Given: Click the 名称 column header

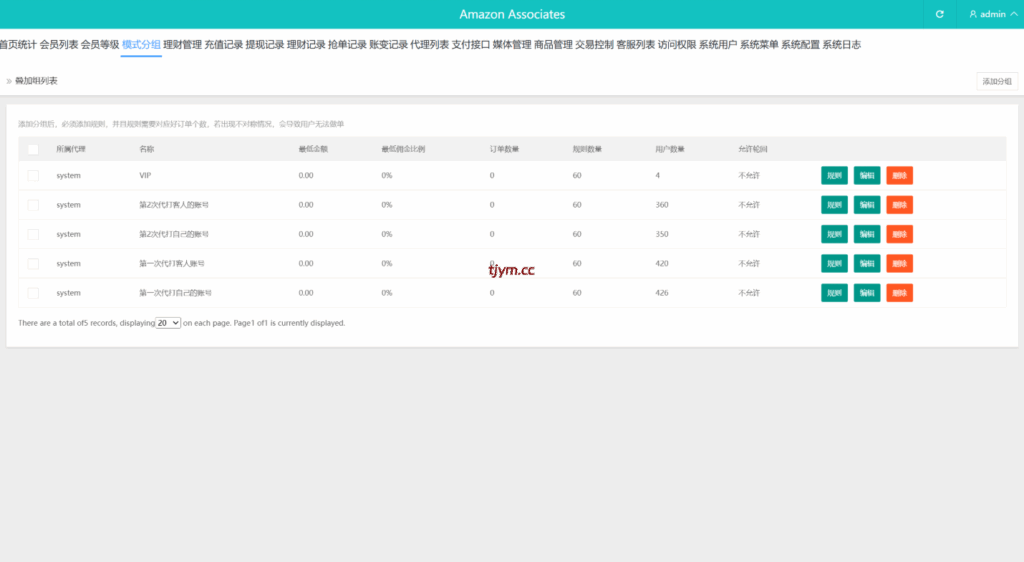Looking at the screenshot, I should pos(147,149).
